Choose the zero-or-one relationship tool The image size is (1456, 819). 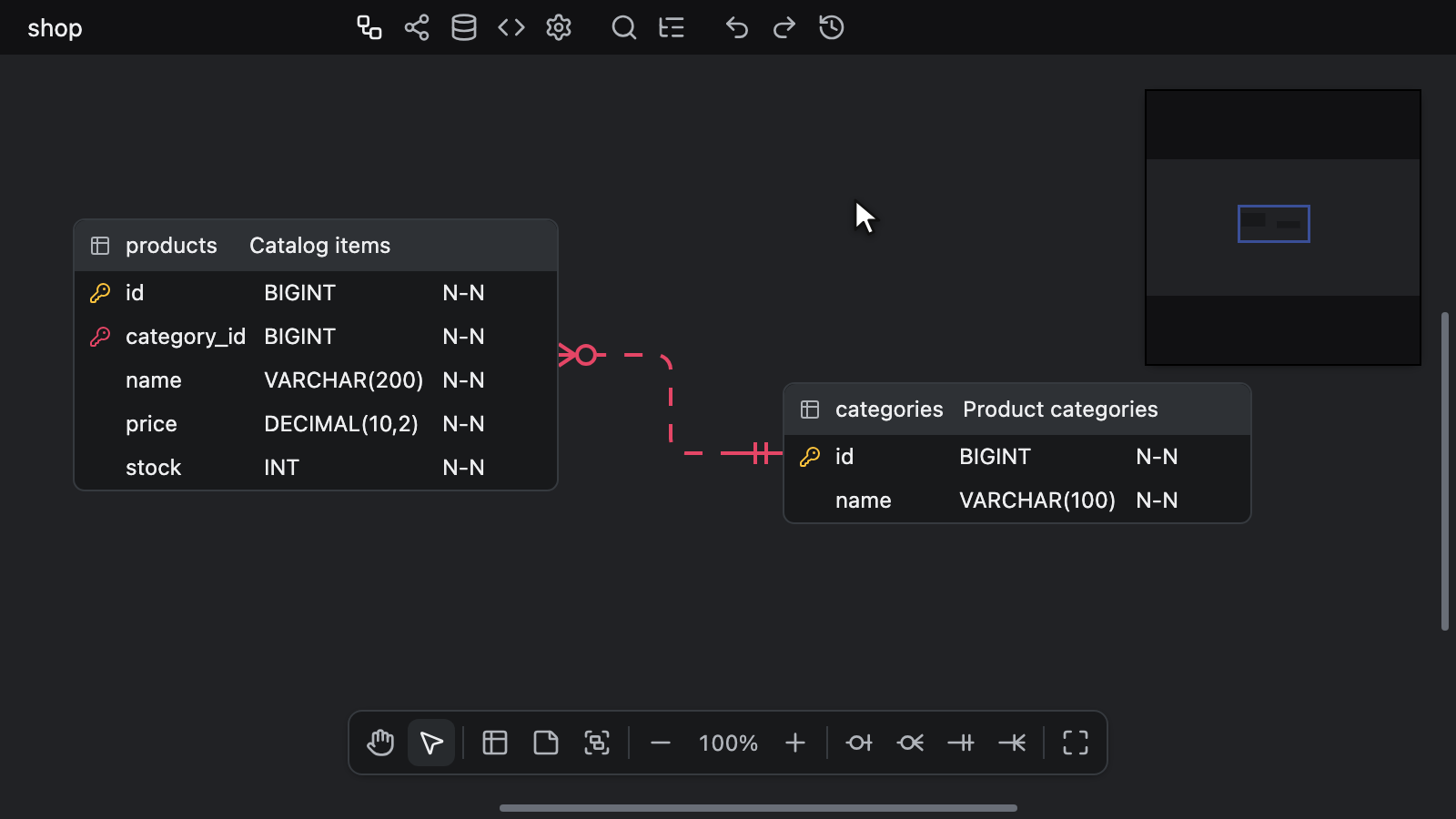click(x=859, y=743)
